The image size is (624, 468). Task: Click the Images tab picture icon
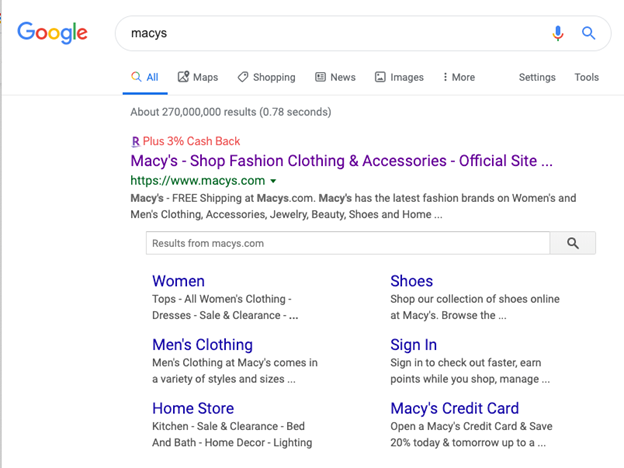tap(380, 77)
